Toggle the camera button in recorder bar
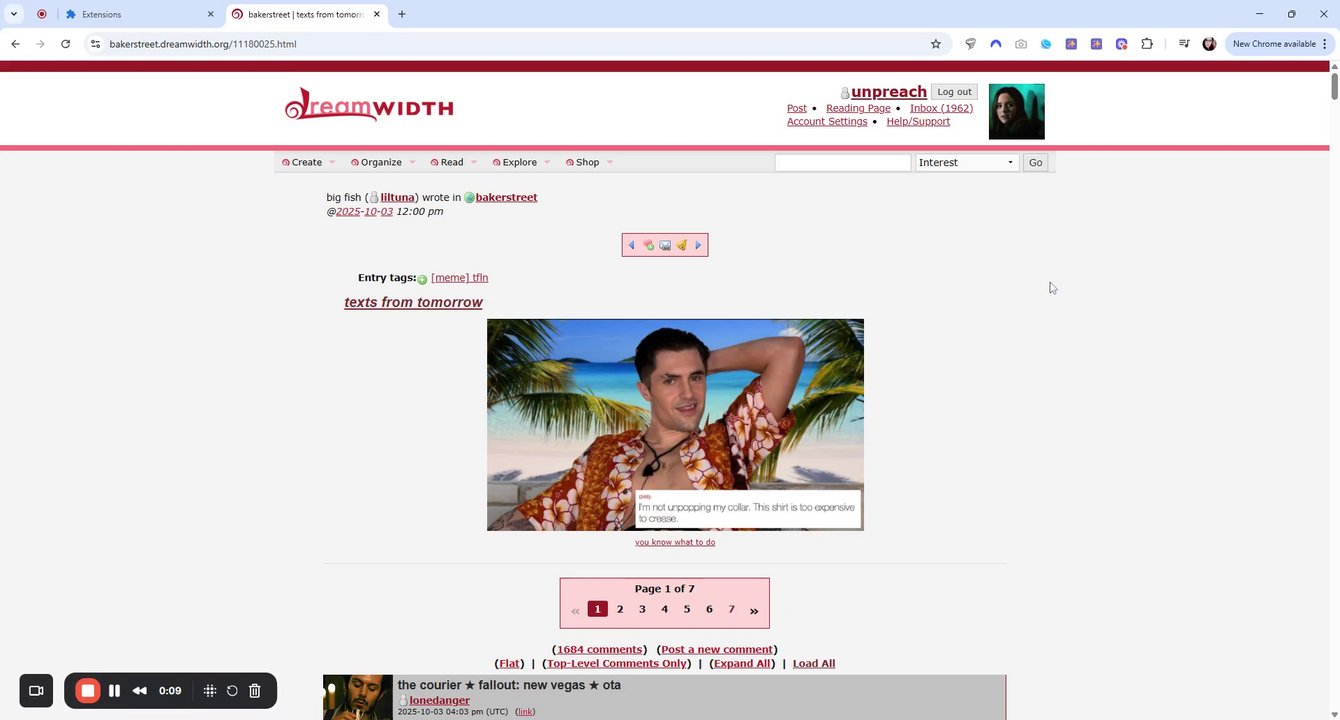1340x720 pixels. point(36,690)
